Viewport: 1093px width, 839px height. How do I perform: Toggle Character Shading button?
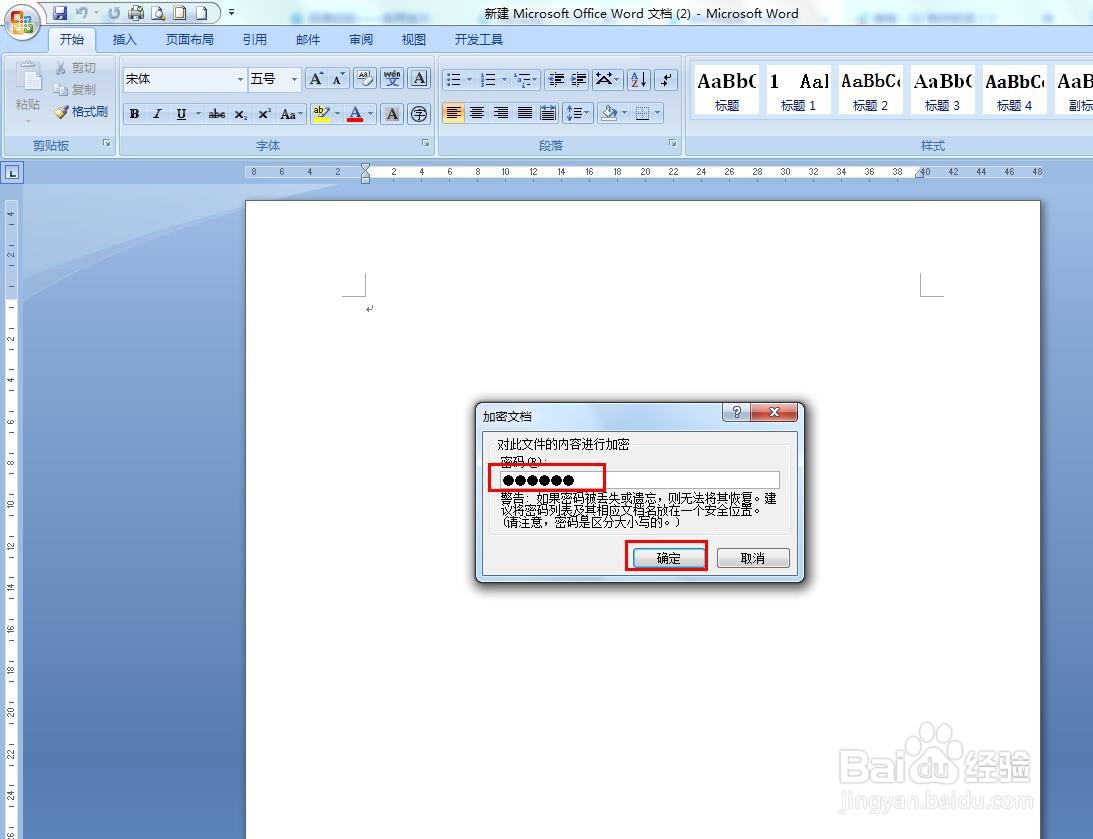(x=392, y=114)
